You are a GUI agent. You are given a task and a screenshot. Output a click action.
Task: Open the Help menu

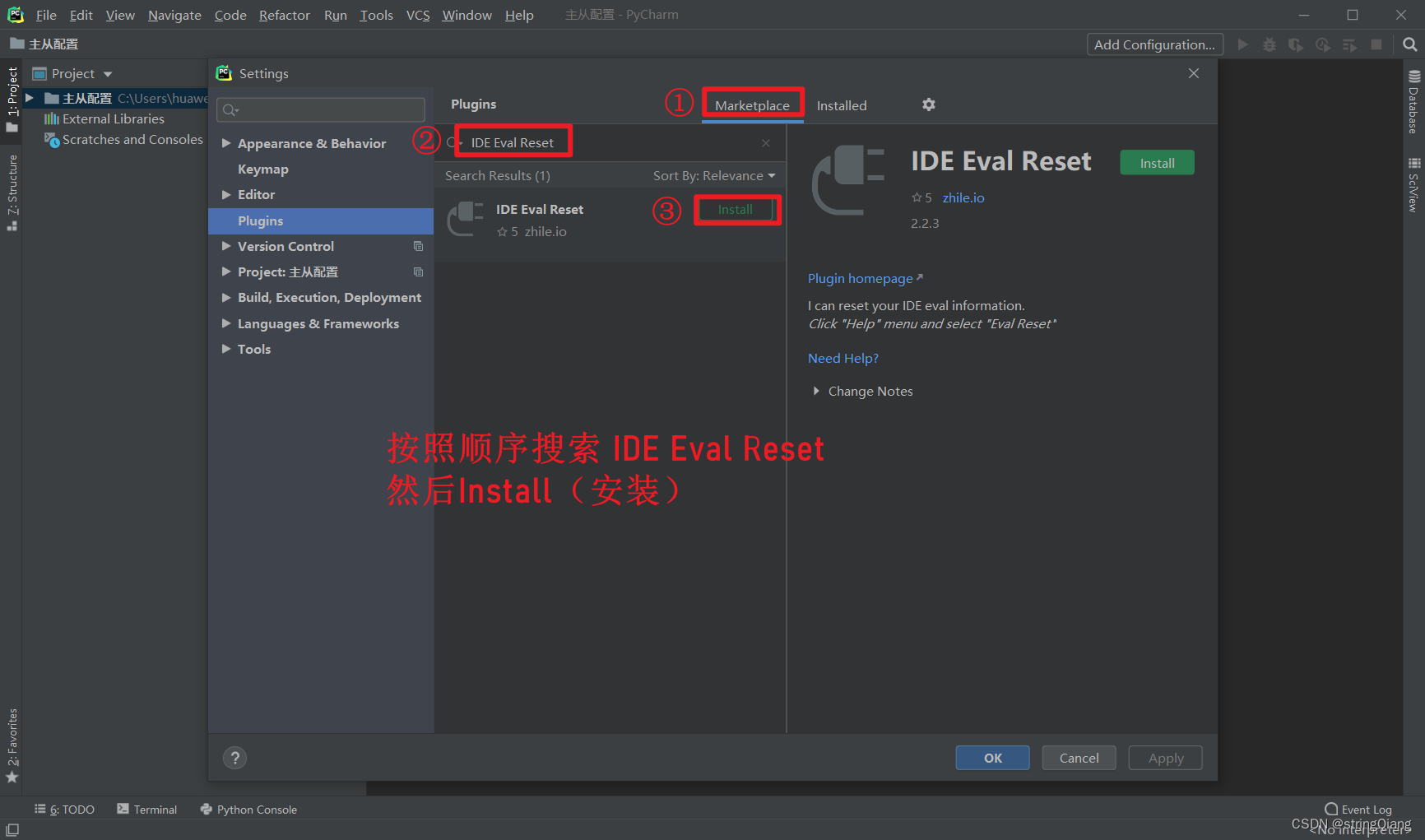tap(519, 15)
